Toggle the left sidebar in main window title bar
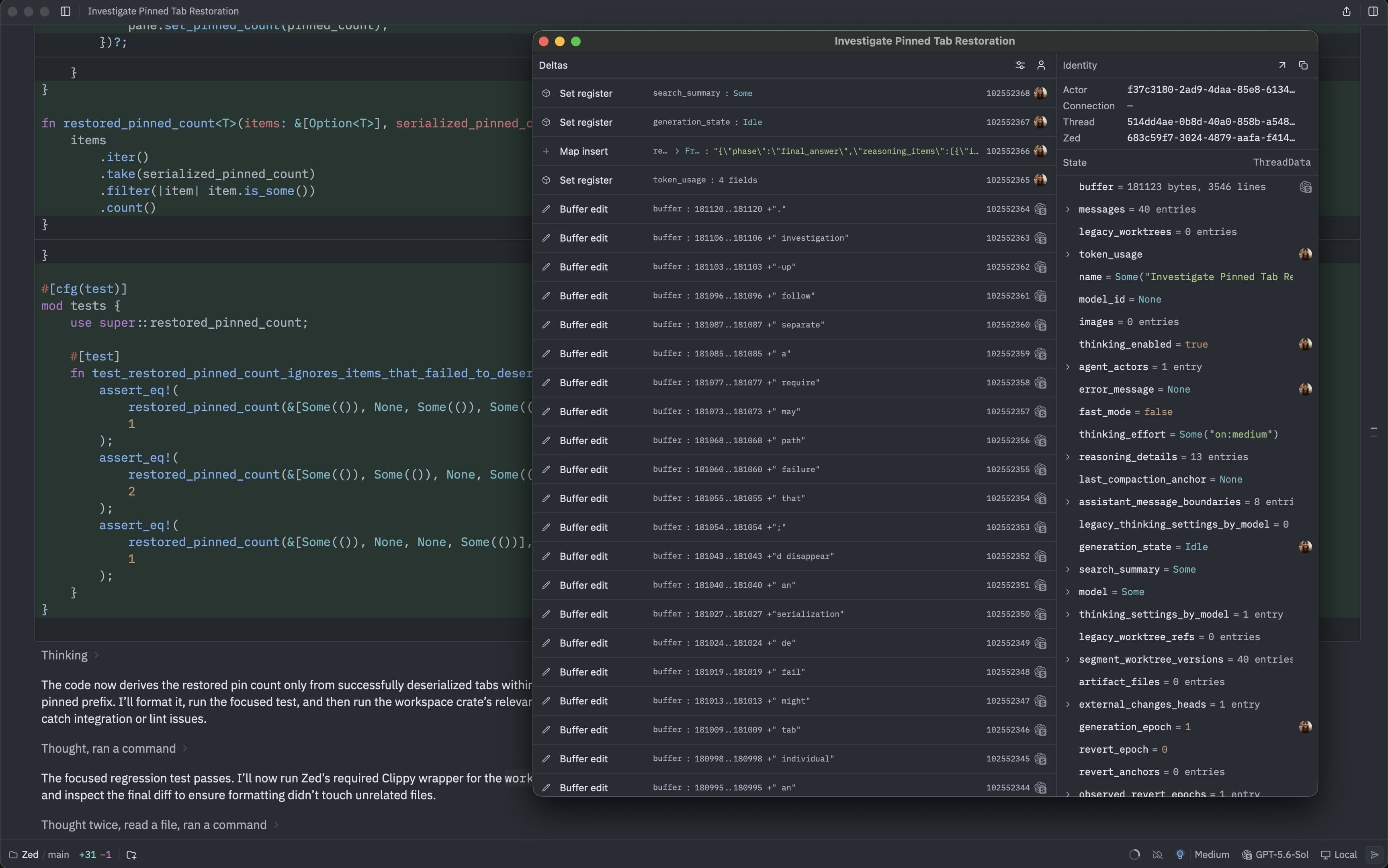Image resolution: width=1388 pixels, height=868 pixels. pyautogui.click(x=66, y=12)
